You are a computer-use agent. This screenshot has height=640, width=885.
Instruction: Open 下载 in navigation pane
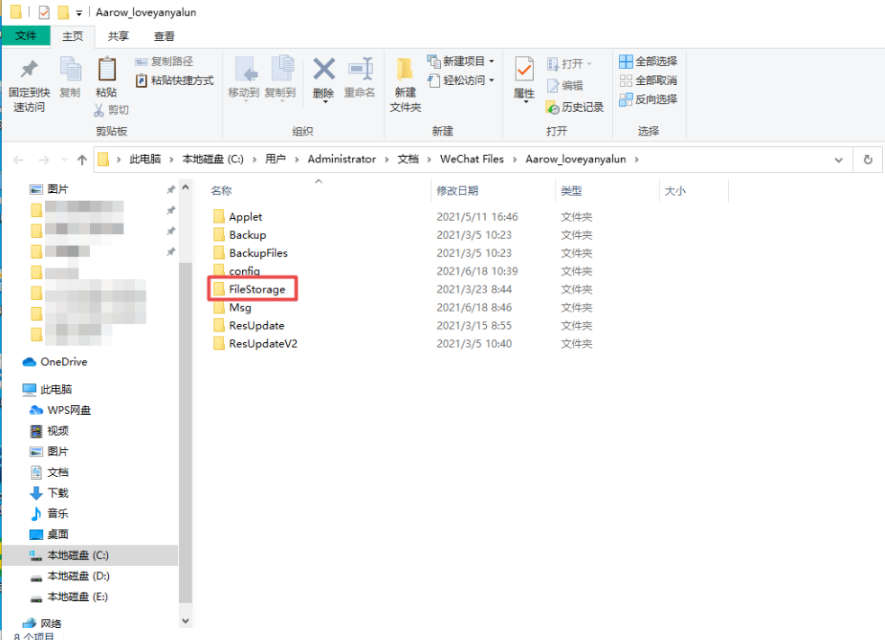click(x=57, y=493)
